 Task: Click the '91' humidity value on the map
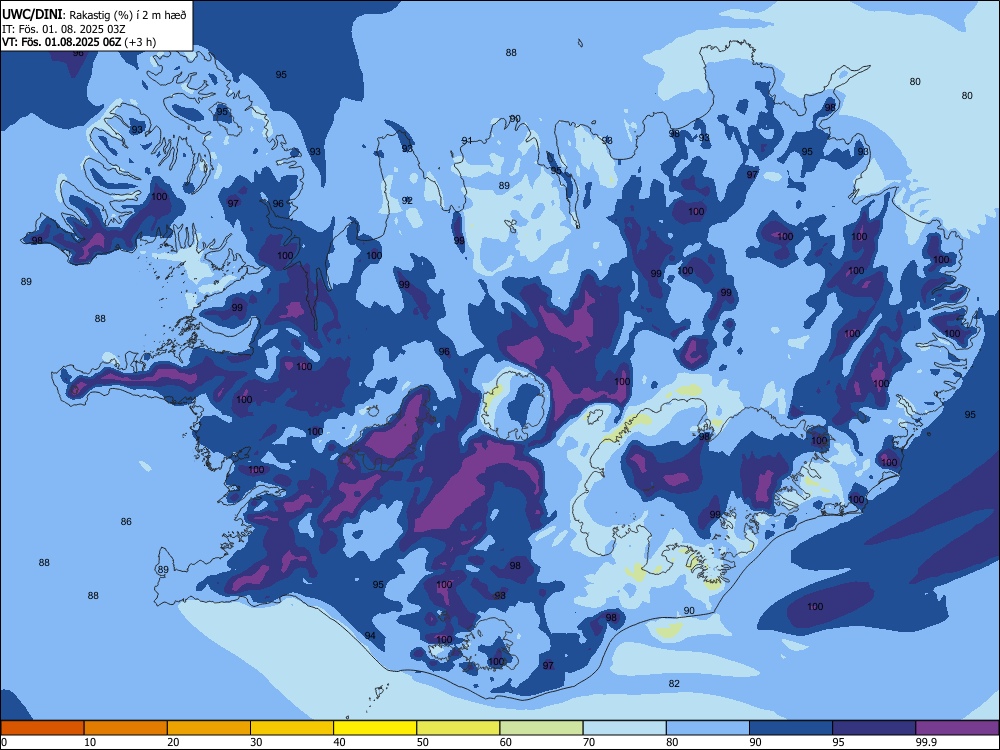click(467, 141)
